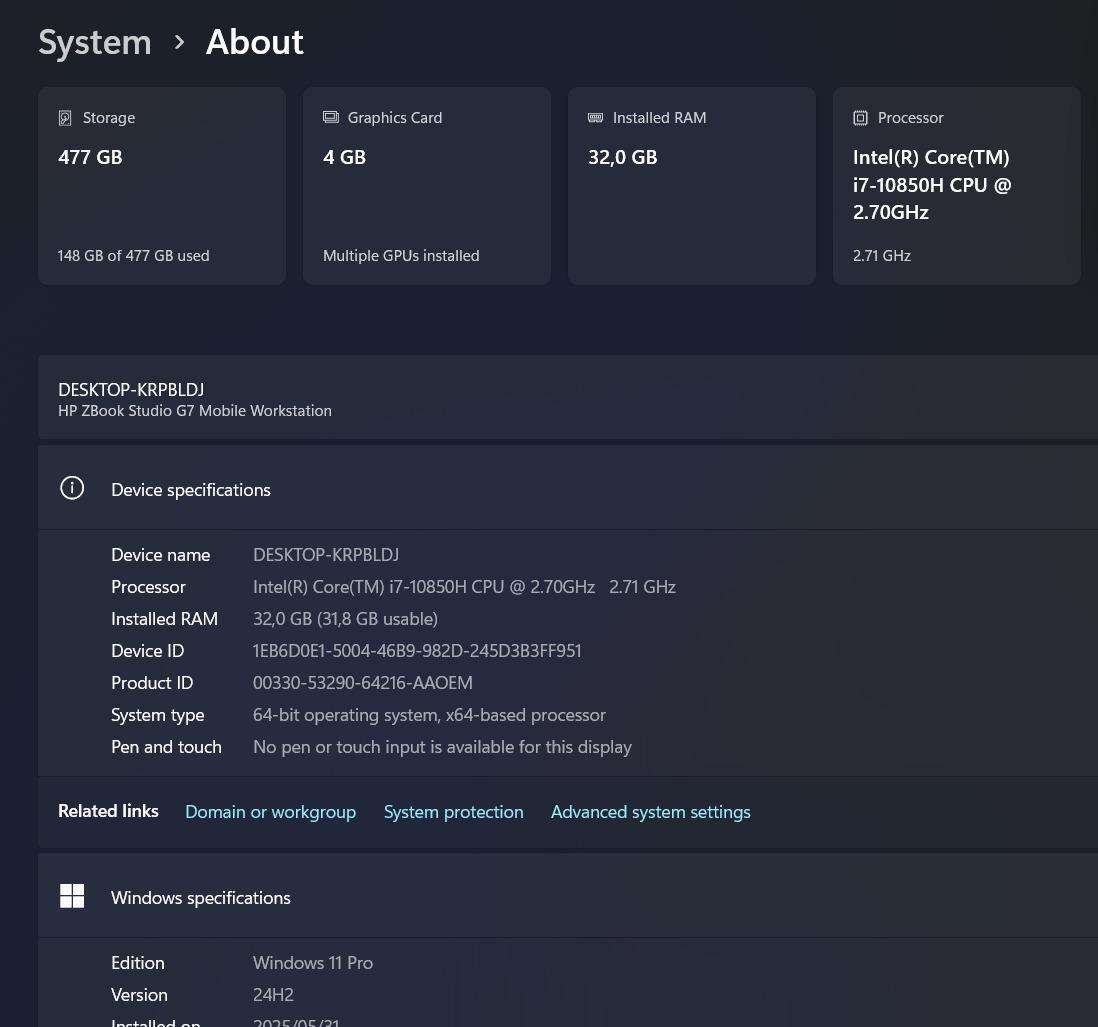Click the Graphics Card icon

pyautogui.click(x=331, y=117)
